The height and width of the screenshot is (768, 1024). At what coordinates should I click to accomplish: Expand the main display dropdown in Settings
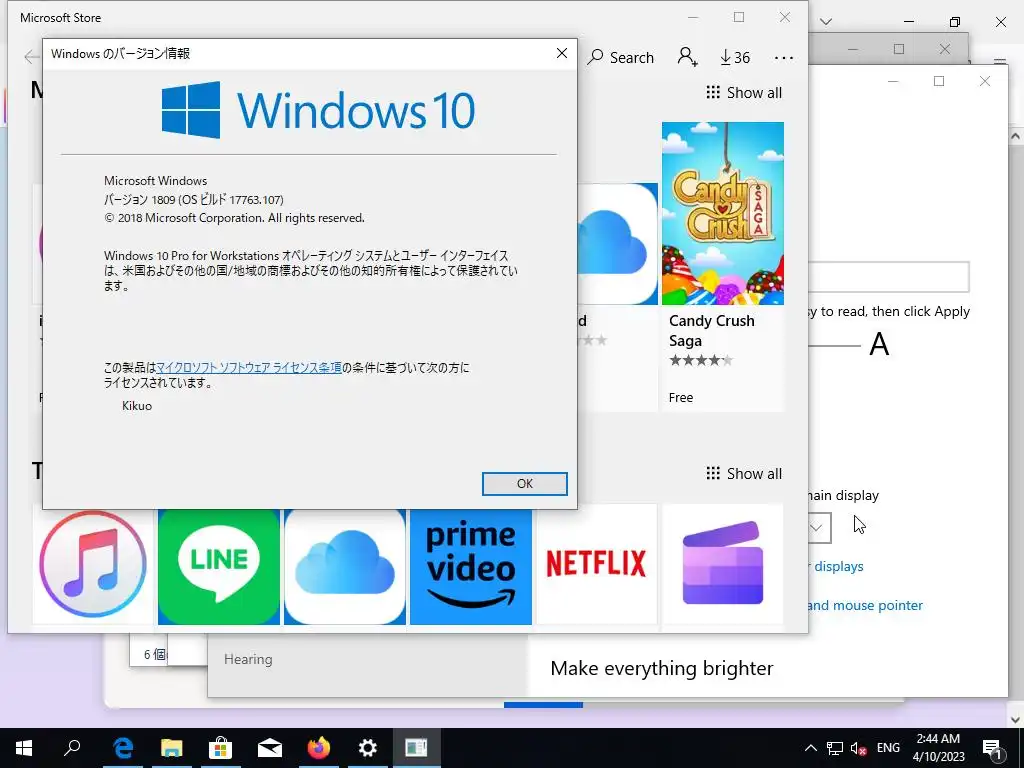click(816, 528)
